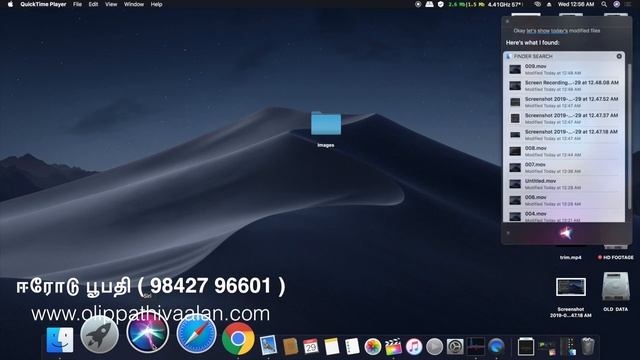Open Untitled.mov in Siri results

(564, 184)
